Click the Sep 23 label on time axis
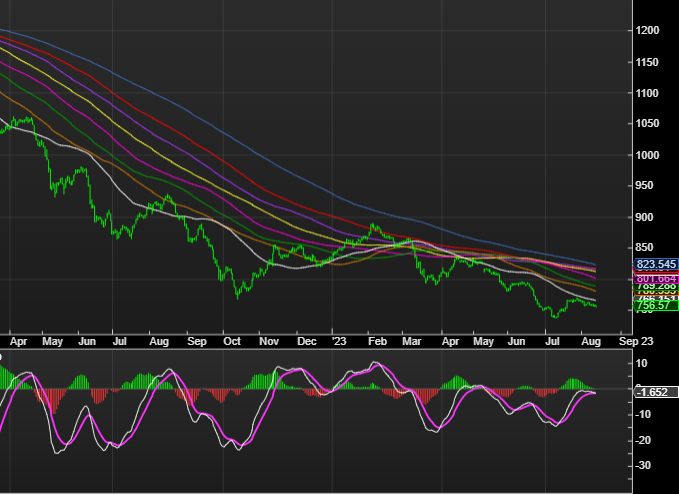Viewport: 679px width, 494px height. (636, 342)
